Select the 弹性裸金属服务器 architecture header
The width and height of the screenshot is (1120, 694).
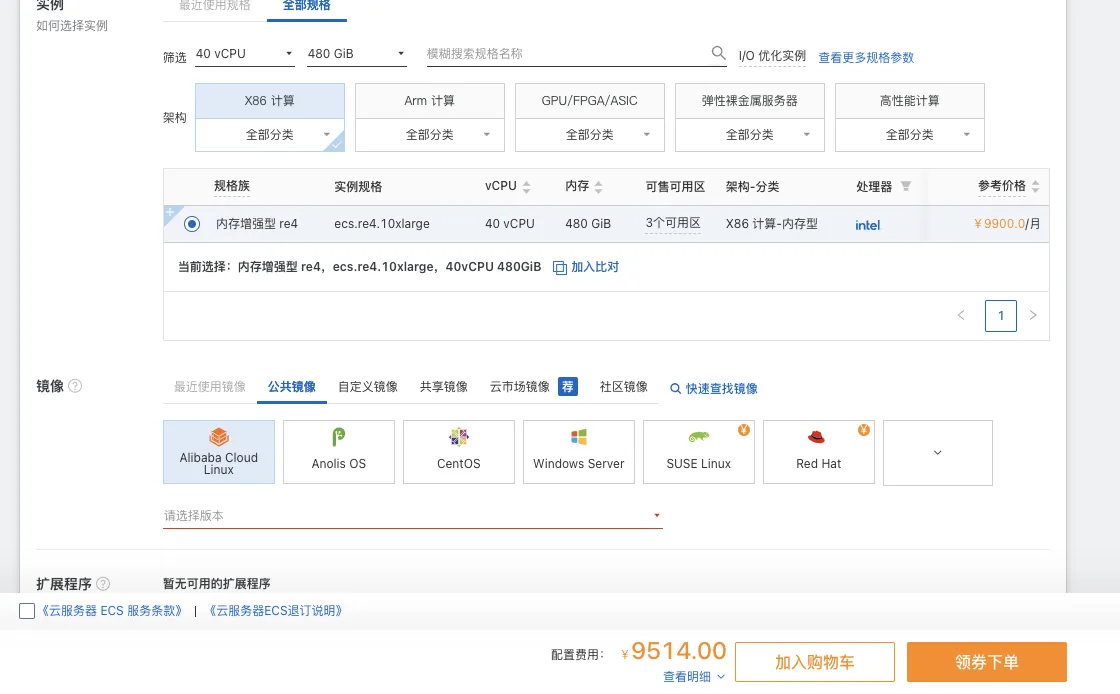pos(750,101)
